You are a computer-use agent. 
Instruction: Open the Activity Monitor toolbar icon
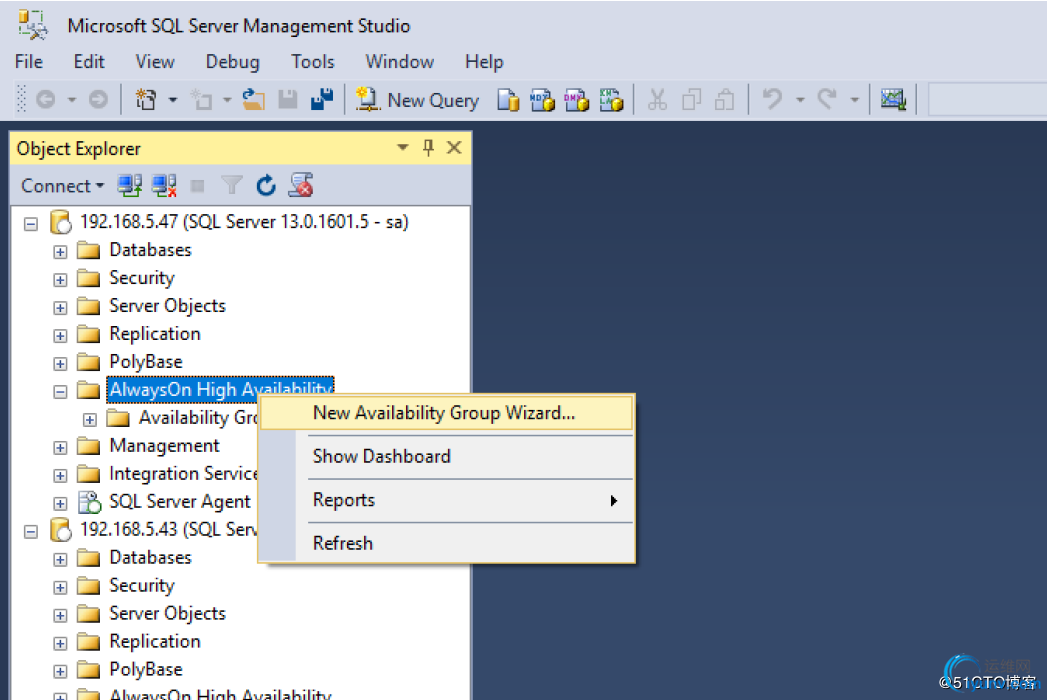893,100
